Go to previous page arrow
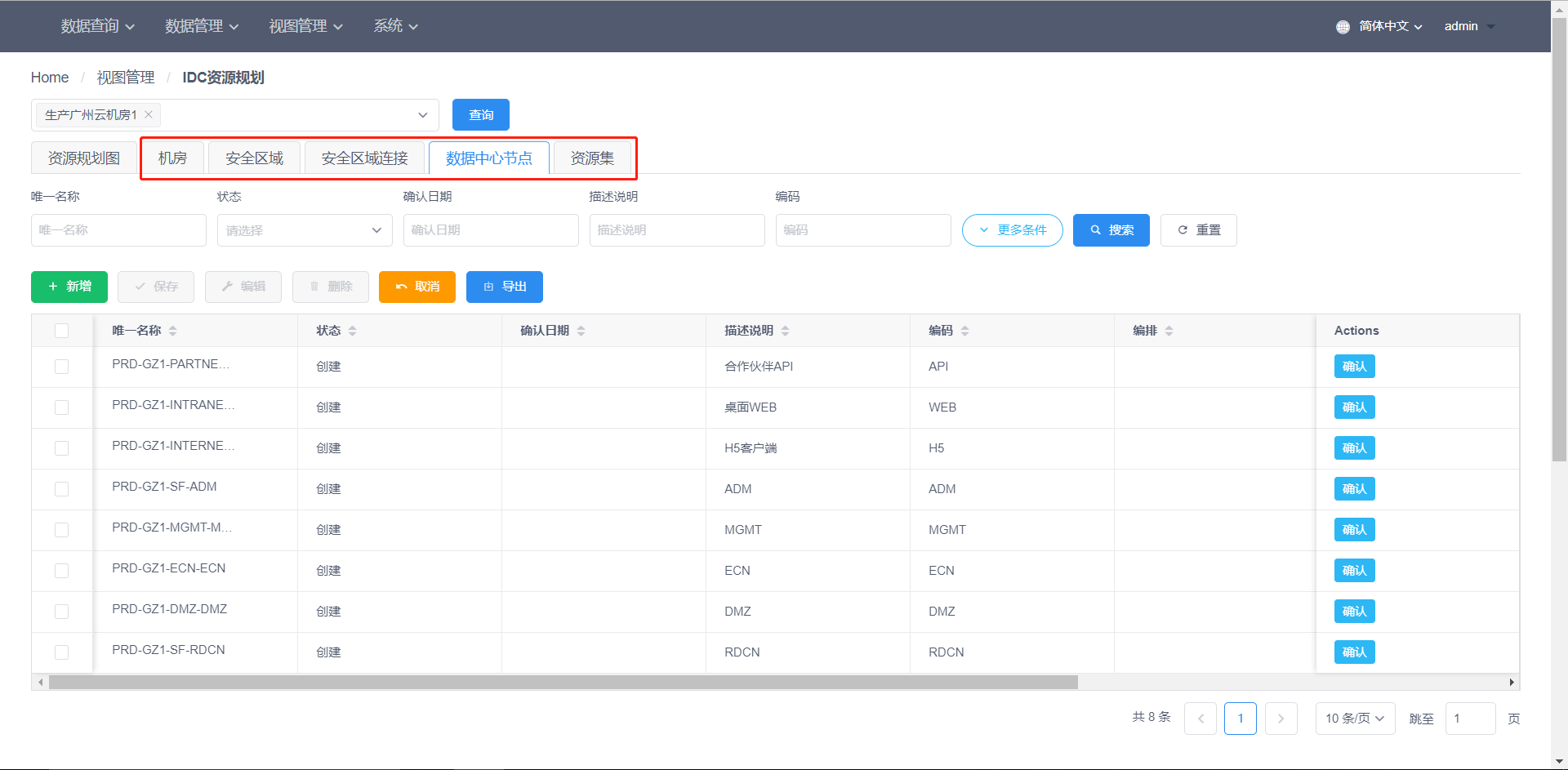The width and height of the screenshot is (1568, 770). pyautogui.click(x=1200, y=719)
